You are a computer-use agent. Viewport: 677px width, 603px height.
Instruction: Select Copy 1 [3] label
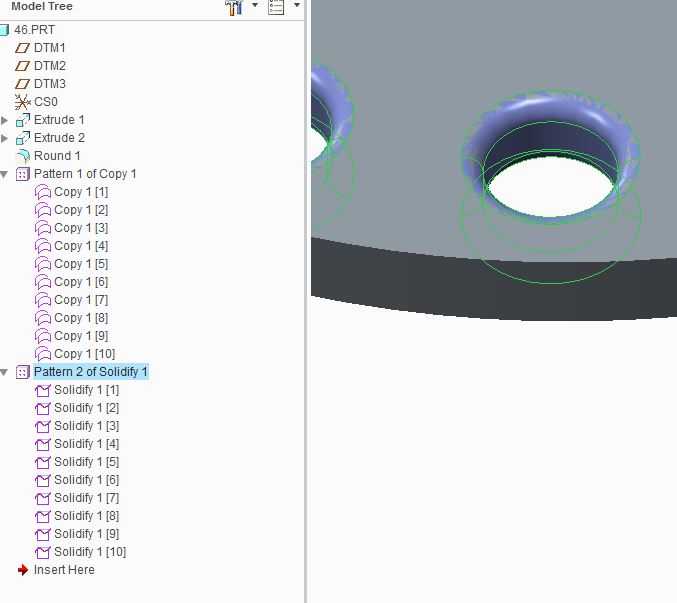81,228
